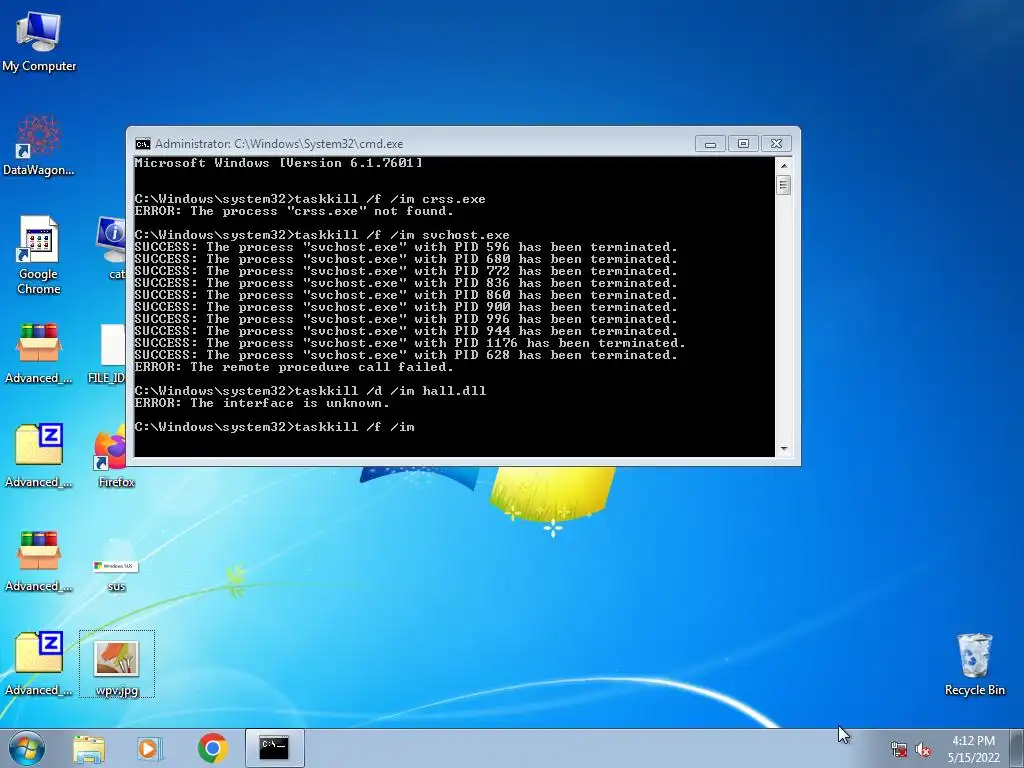The width and height of the screenshot is (1024, 768).
Task: Click the Microsoft Windows version line
Action: point(278,163)
